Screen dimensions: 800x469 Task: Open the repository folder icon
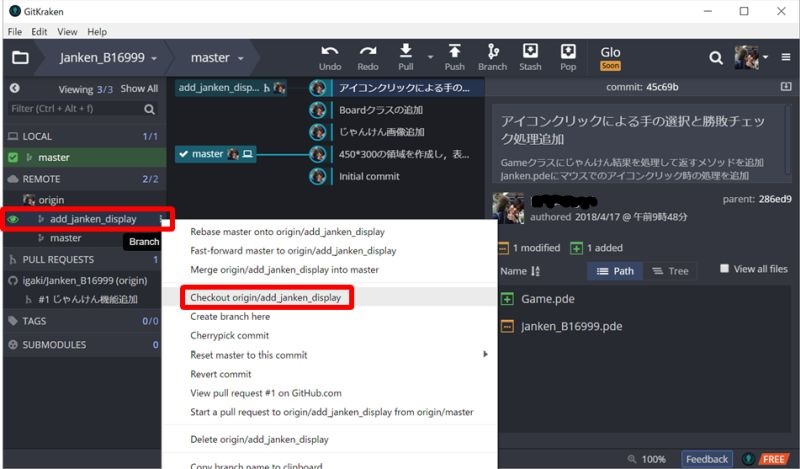point(20,58)
